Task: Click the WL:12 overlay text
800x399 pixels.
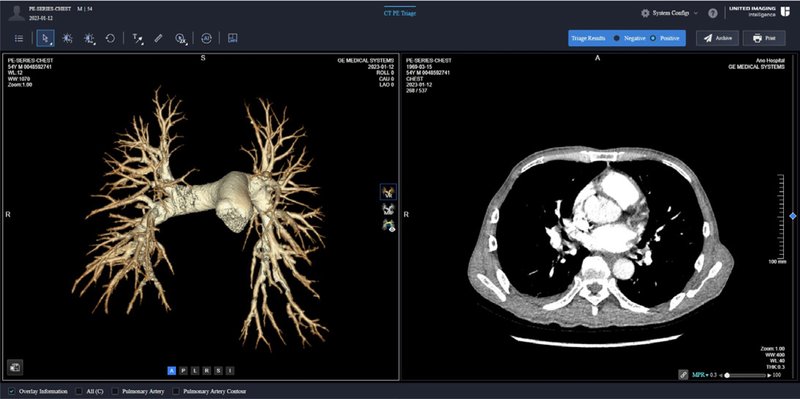Action: (14, 72)
